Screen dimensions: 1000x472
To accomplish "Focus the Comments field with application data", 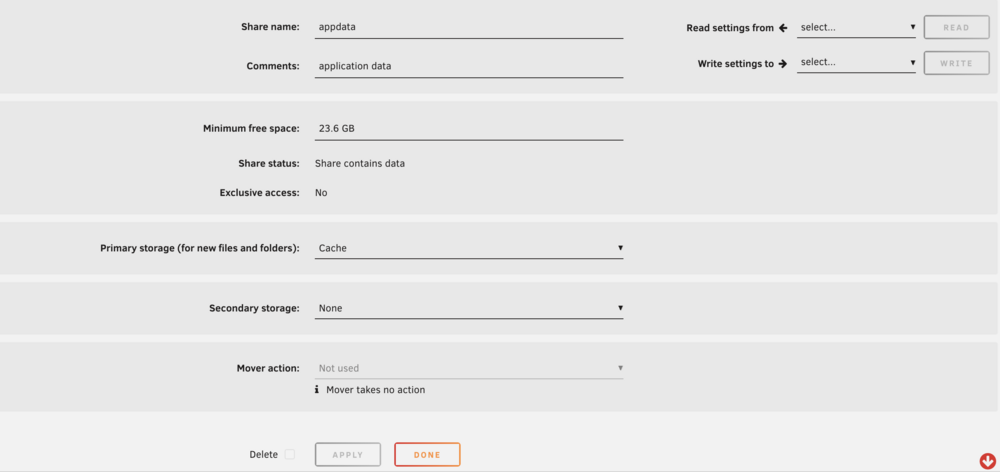I will (x=469, y=66).
